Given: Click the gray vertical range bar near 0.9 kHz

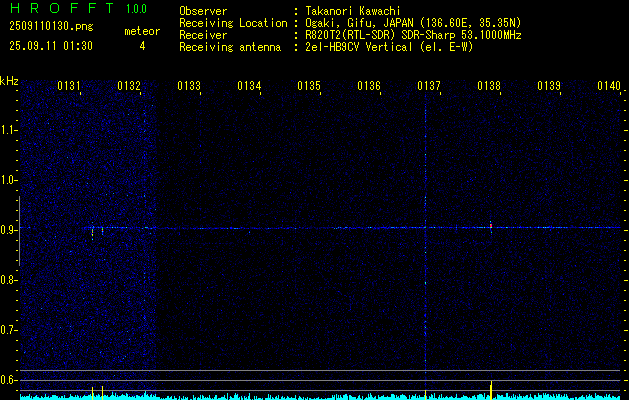Looking at the screenshot, I should pos(19,231).
